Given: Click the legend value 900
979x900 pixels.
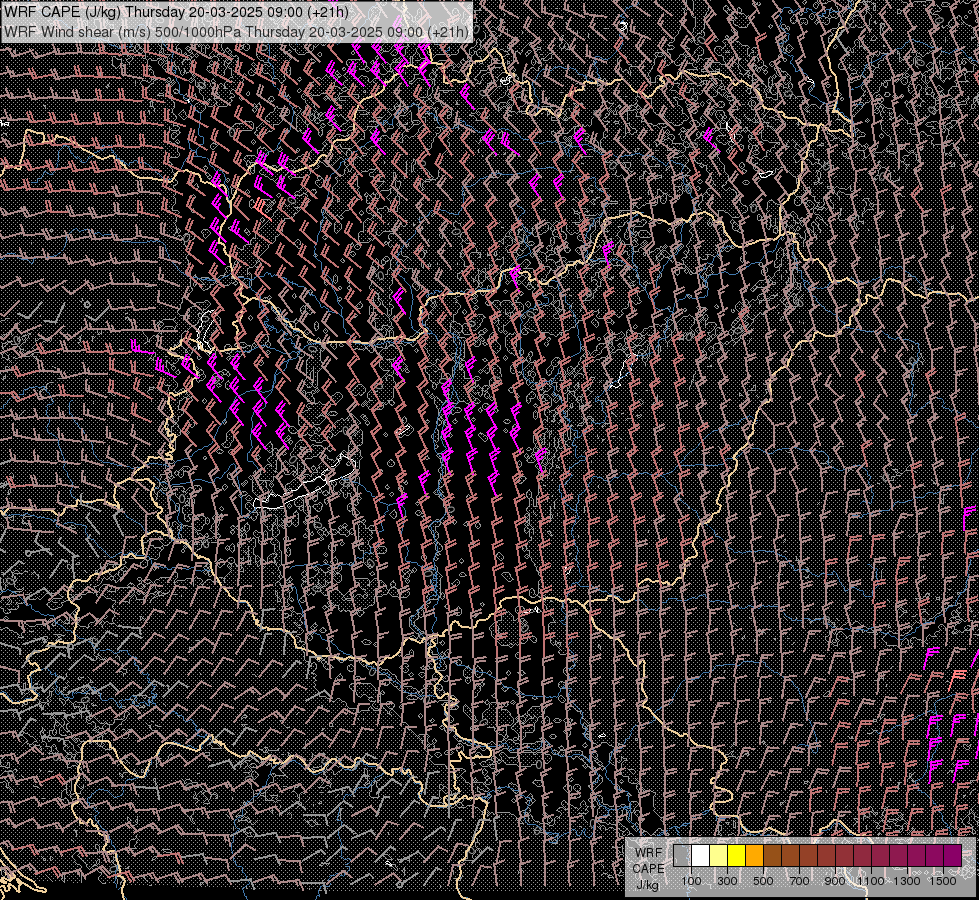Looking at the screenshot, I should point(835,881).
